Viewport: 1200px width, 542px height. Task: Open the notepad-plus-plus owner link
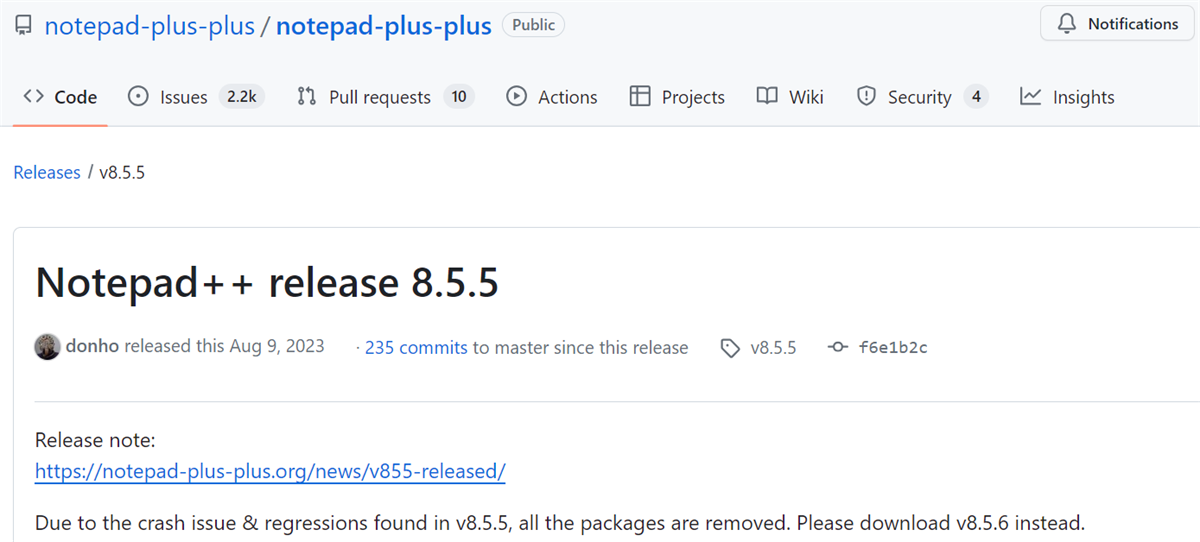[150, 25]
